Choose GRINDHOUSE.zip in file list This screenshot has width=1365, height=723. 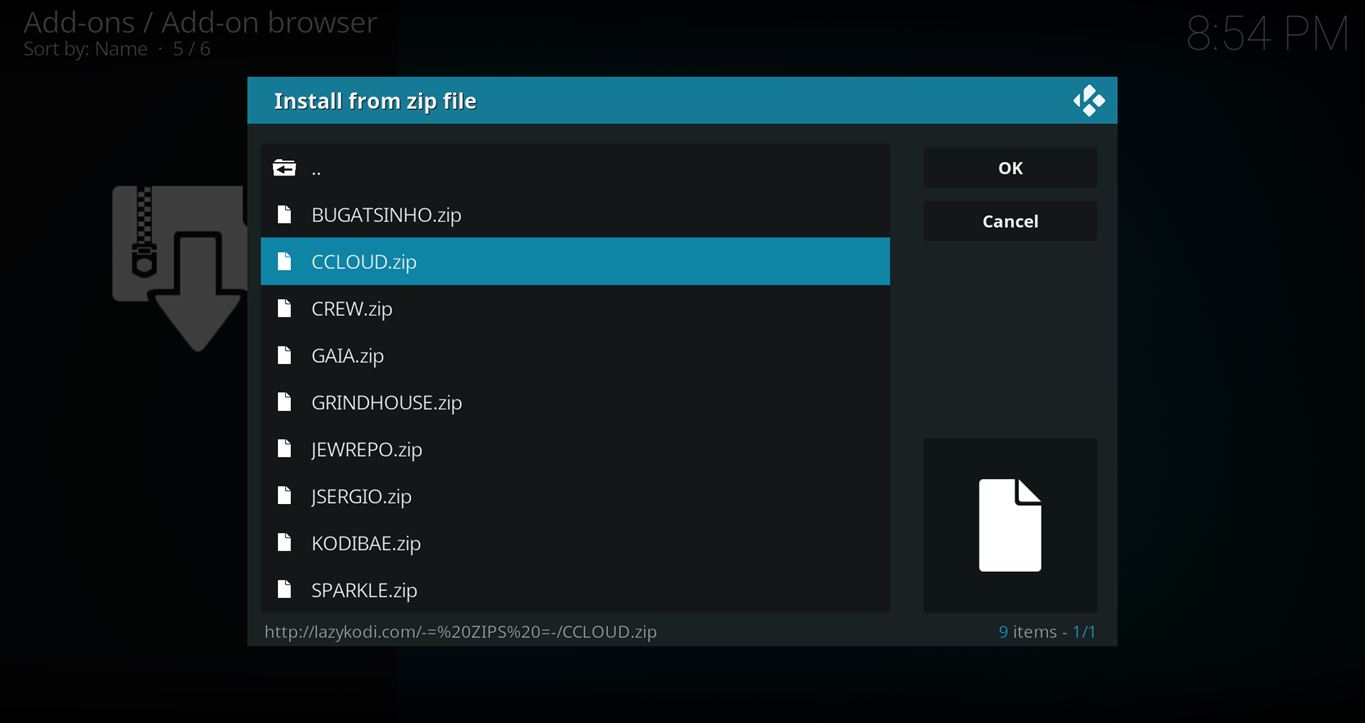point(386,403)
